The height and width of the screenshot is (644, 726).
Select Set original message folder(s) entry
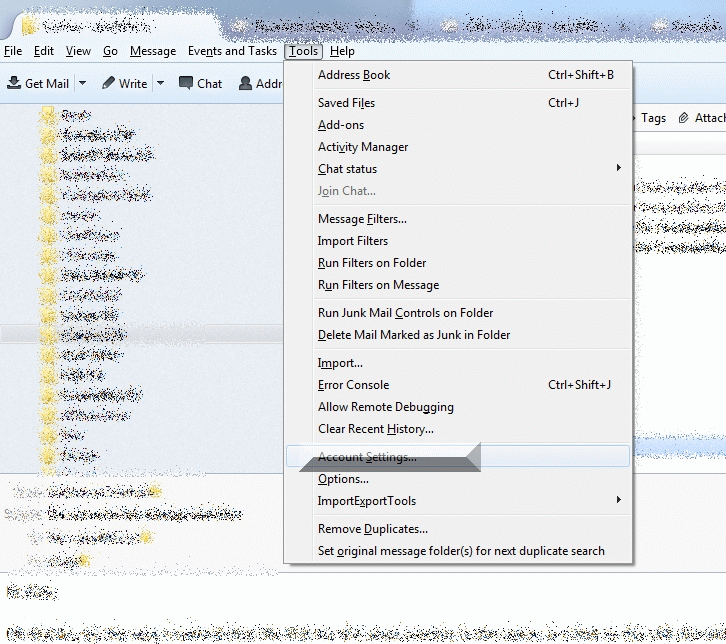click(458, 551)
